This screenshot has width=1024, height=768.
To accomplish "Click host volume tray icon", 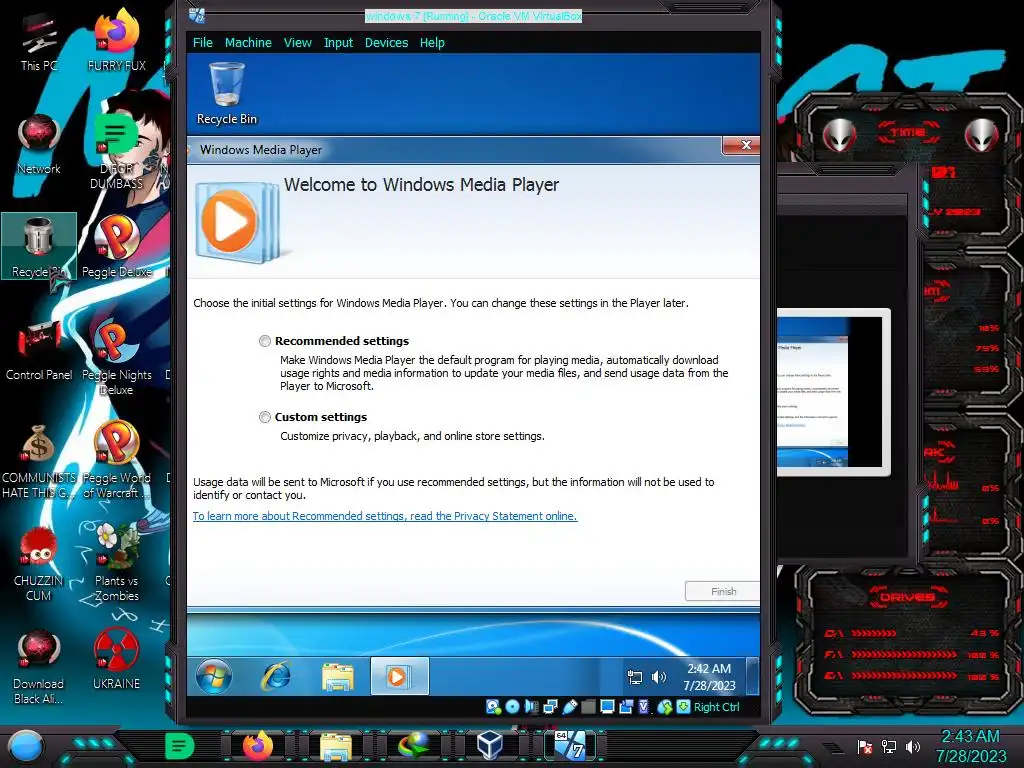I will 913,747.
